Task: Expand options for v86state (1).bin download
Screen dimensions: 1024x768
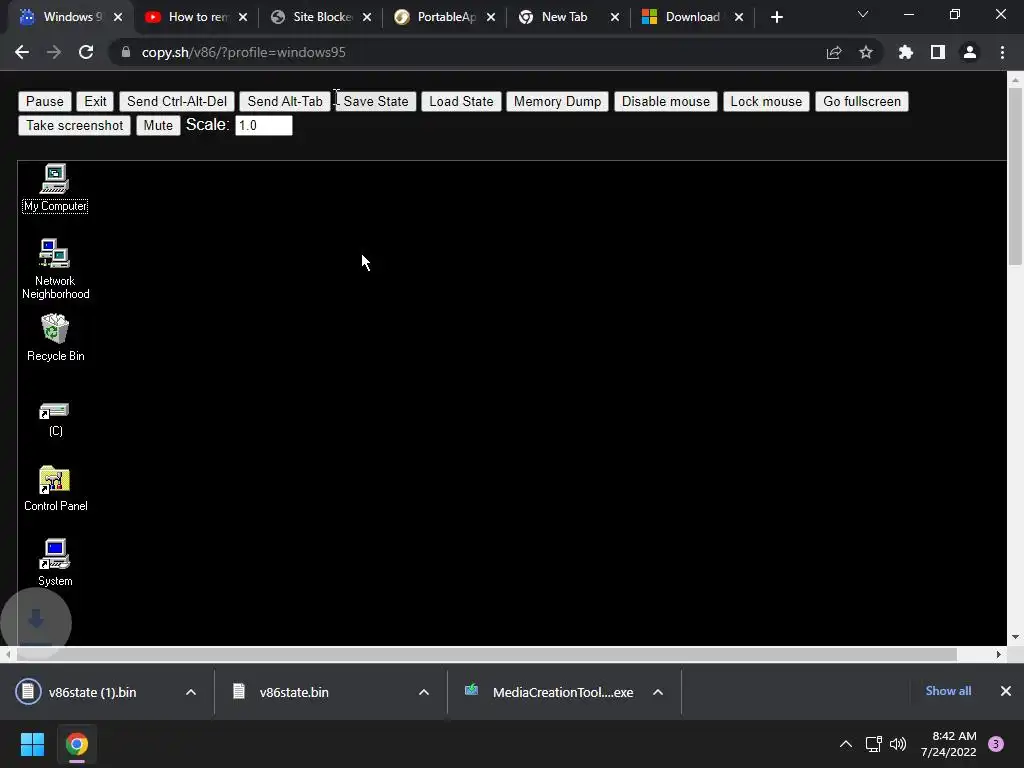Action: coord(191,692)
